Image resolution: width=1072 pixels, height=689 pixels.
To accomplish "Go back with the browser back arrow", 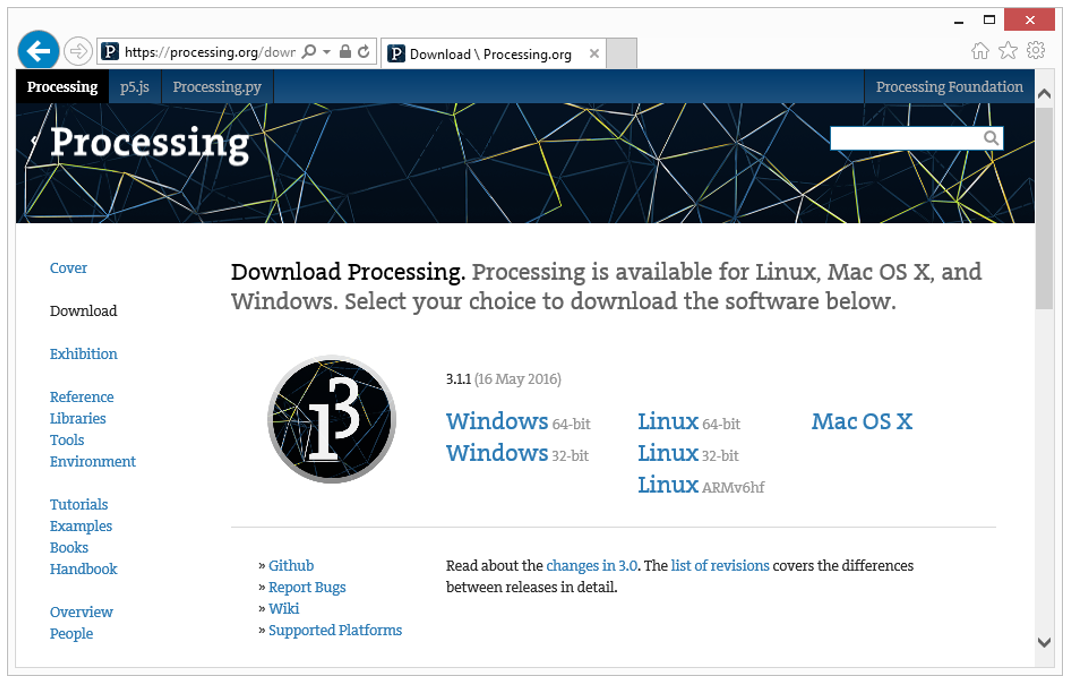I will coord(38,51).
